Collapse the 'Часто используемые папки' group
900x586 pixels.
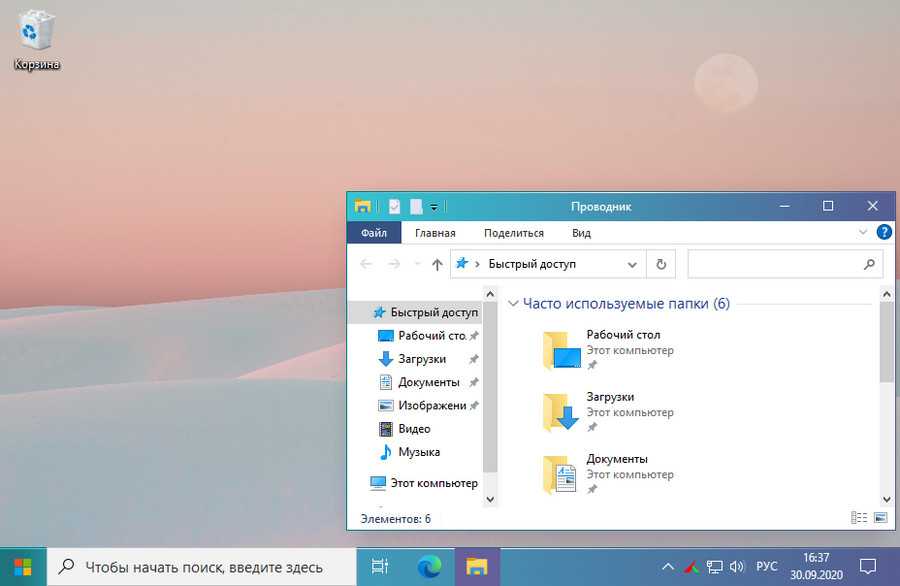(x=513, y=304)
